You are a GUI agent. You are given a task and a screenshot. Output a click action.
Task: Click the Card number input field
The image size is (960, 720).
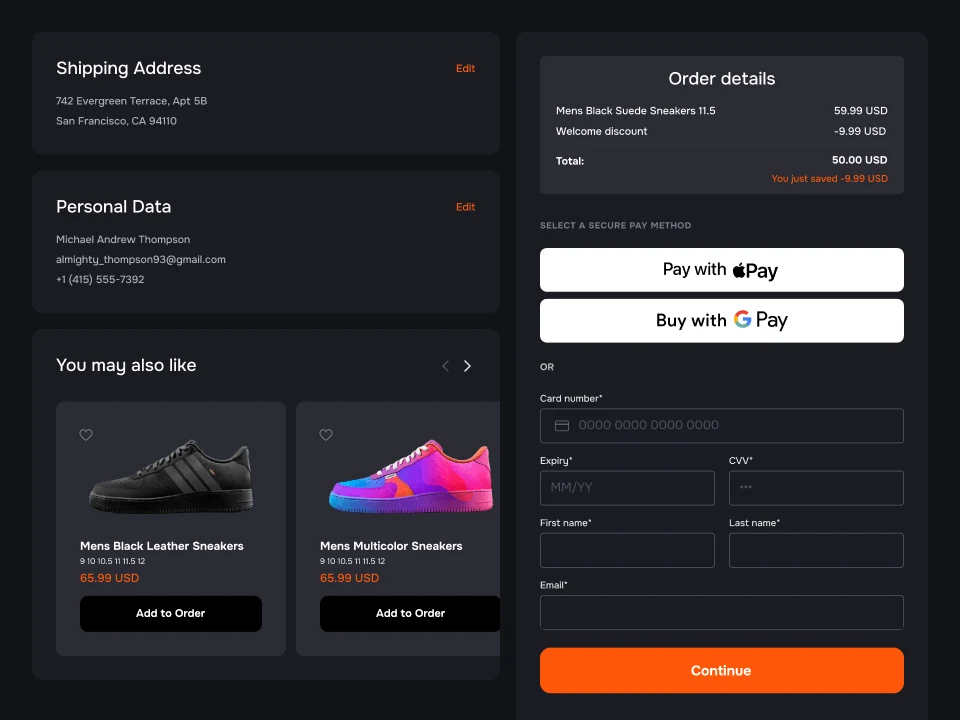coord(721,425)
